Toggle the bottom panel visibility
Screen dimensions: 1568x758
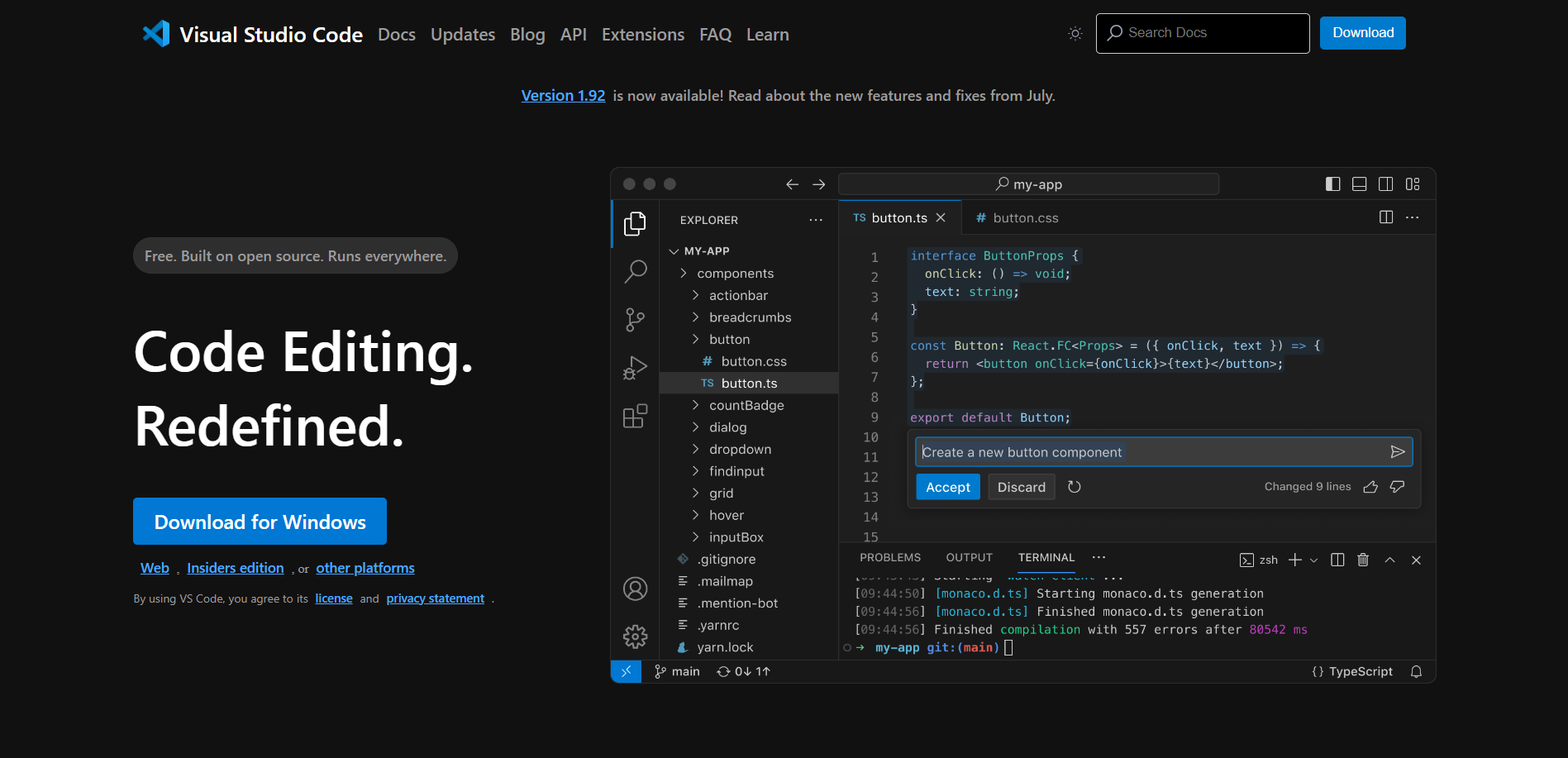[1359, 184]
